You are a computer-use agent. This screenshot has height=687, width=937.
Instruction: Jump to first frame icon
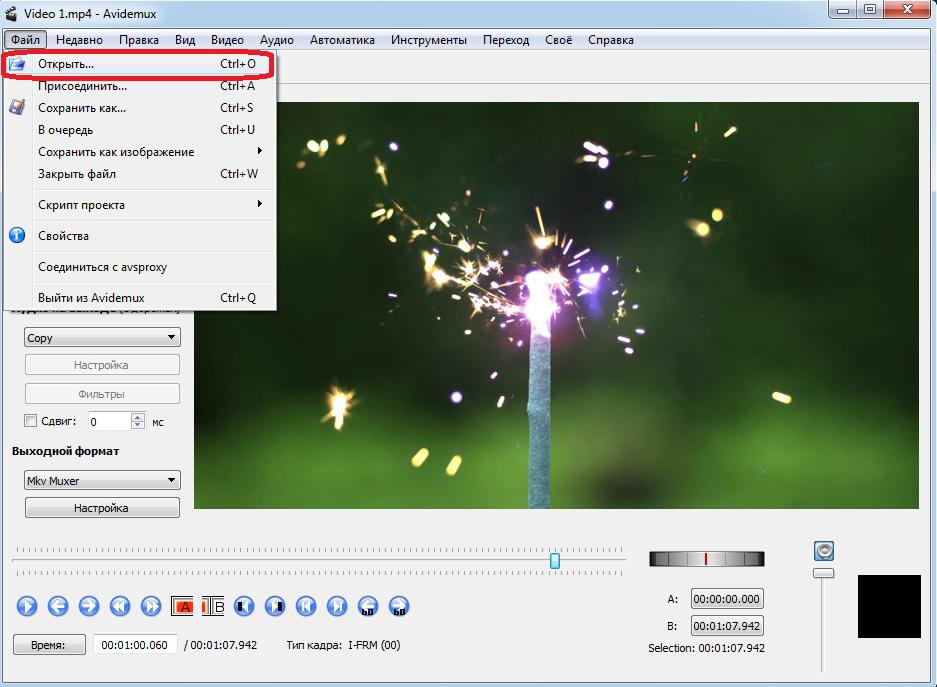(x=307, y=605)
